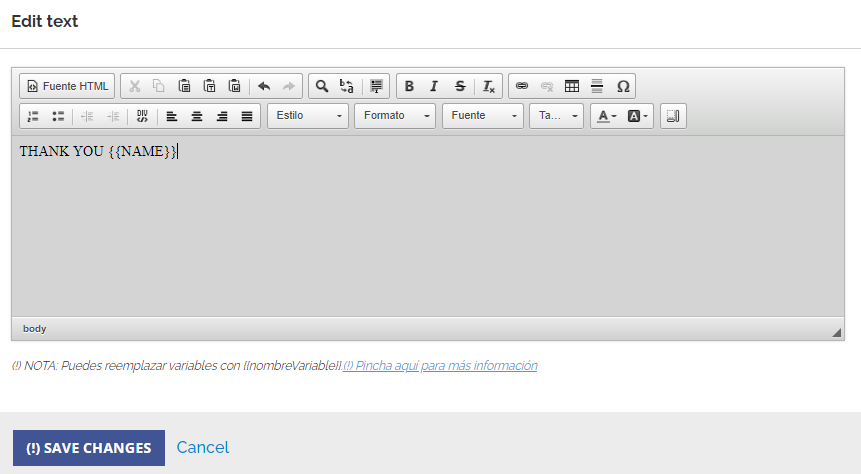
Task: Click the remove format icon
Action: coord(487,86)
